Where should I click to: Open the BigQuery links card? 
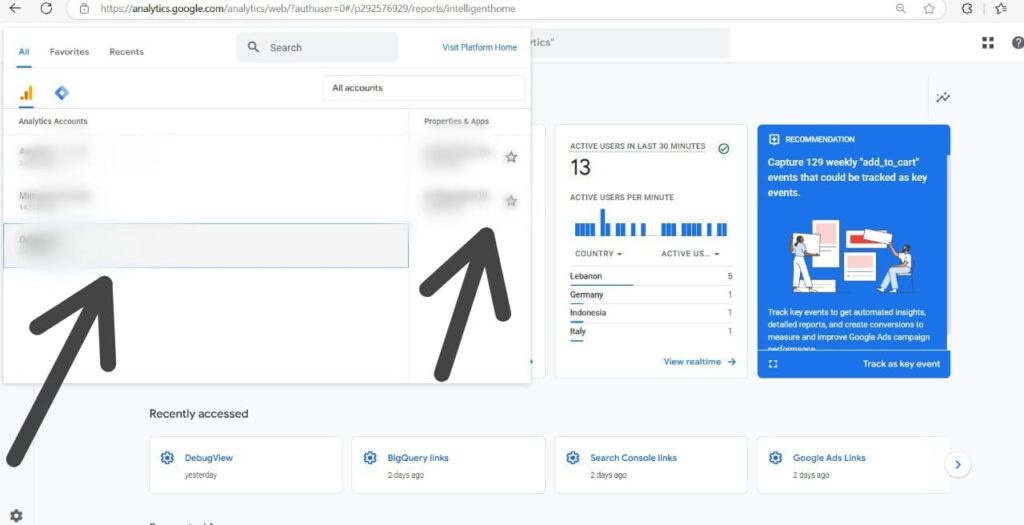(x=448, y=465)
